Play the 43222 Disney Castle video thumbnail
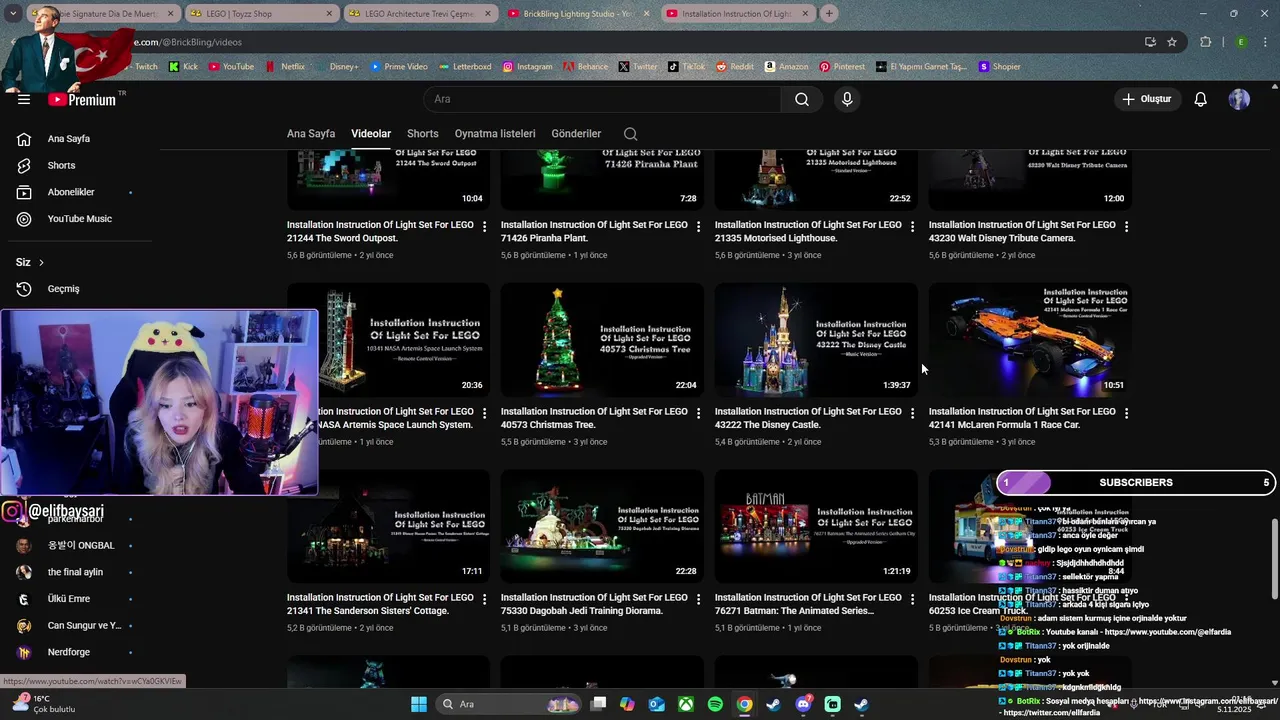1280x720 pixels. coord(816,340)
